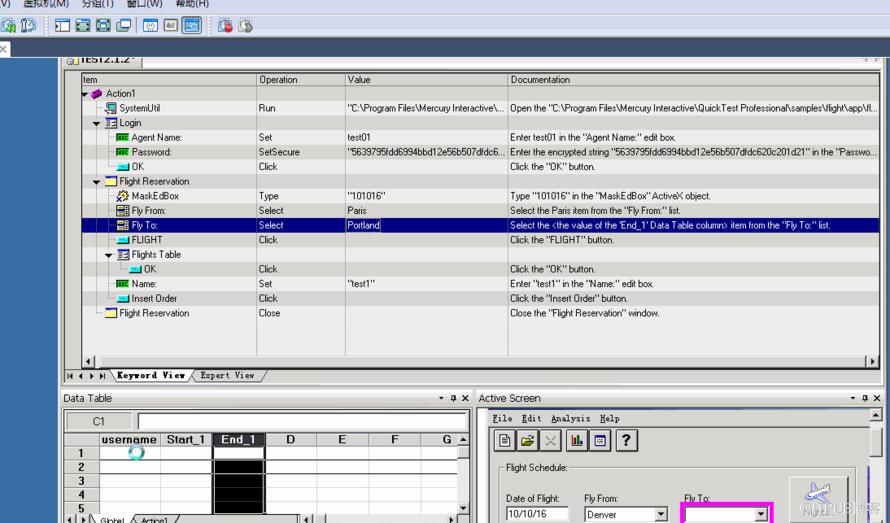Viewport: 890px width, 523px height.
Task: Click right arrow of Keyword View horizontal scrollbar
Action: coord(873,361)
